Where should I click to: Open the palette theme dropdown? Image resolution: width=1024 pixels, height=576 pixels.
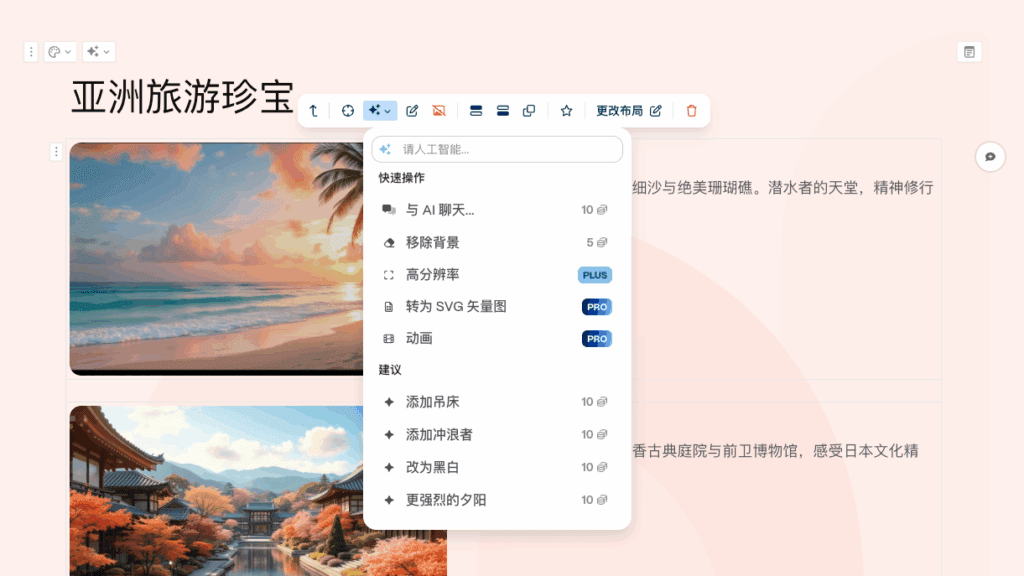(x=60, y=52)
